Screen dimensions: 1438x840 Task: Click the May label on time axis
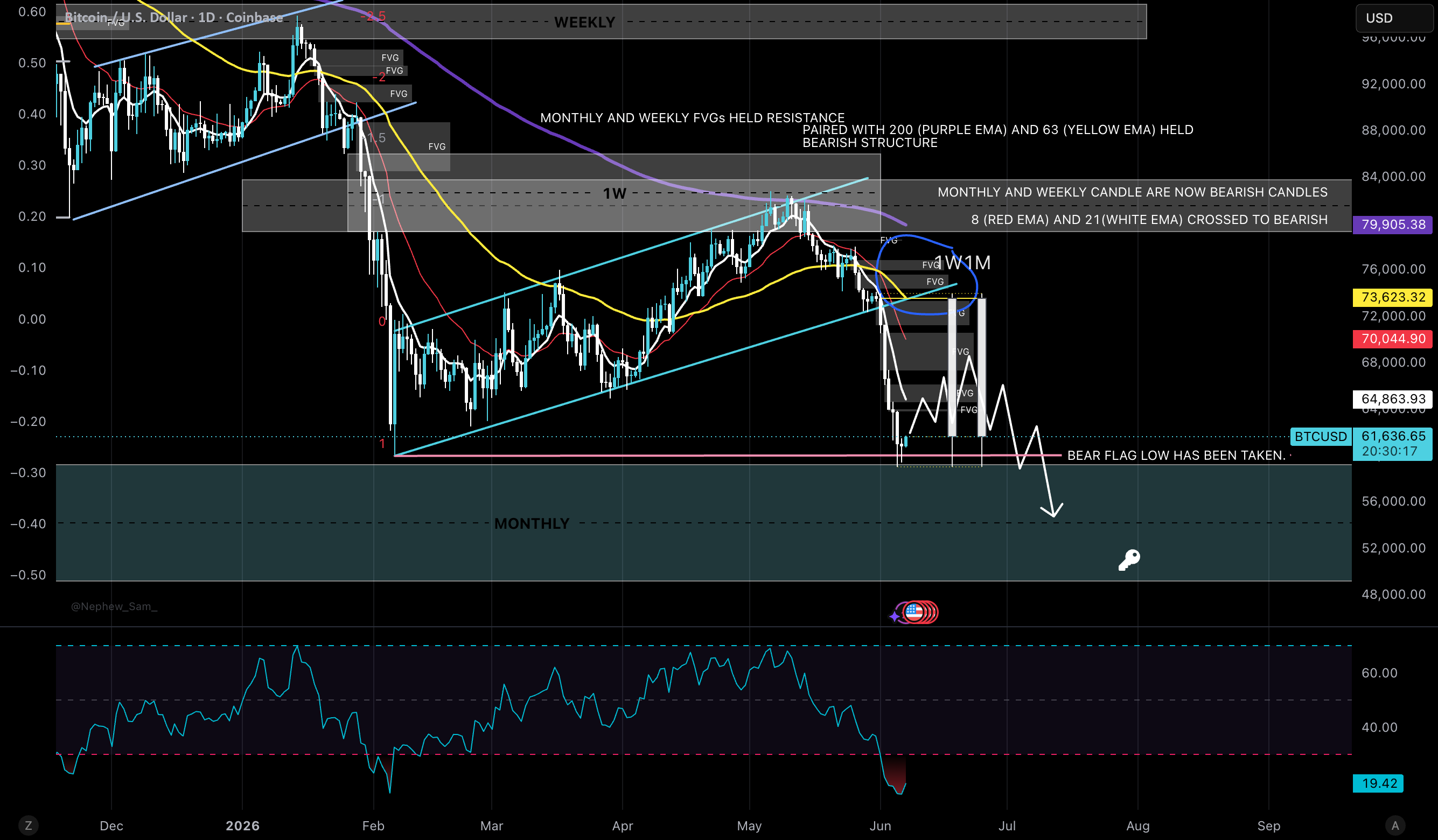[x=749, y=826]
